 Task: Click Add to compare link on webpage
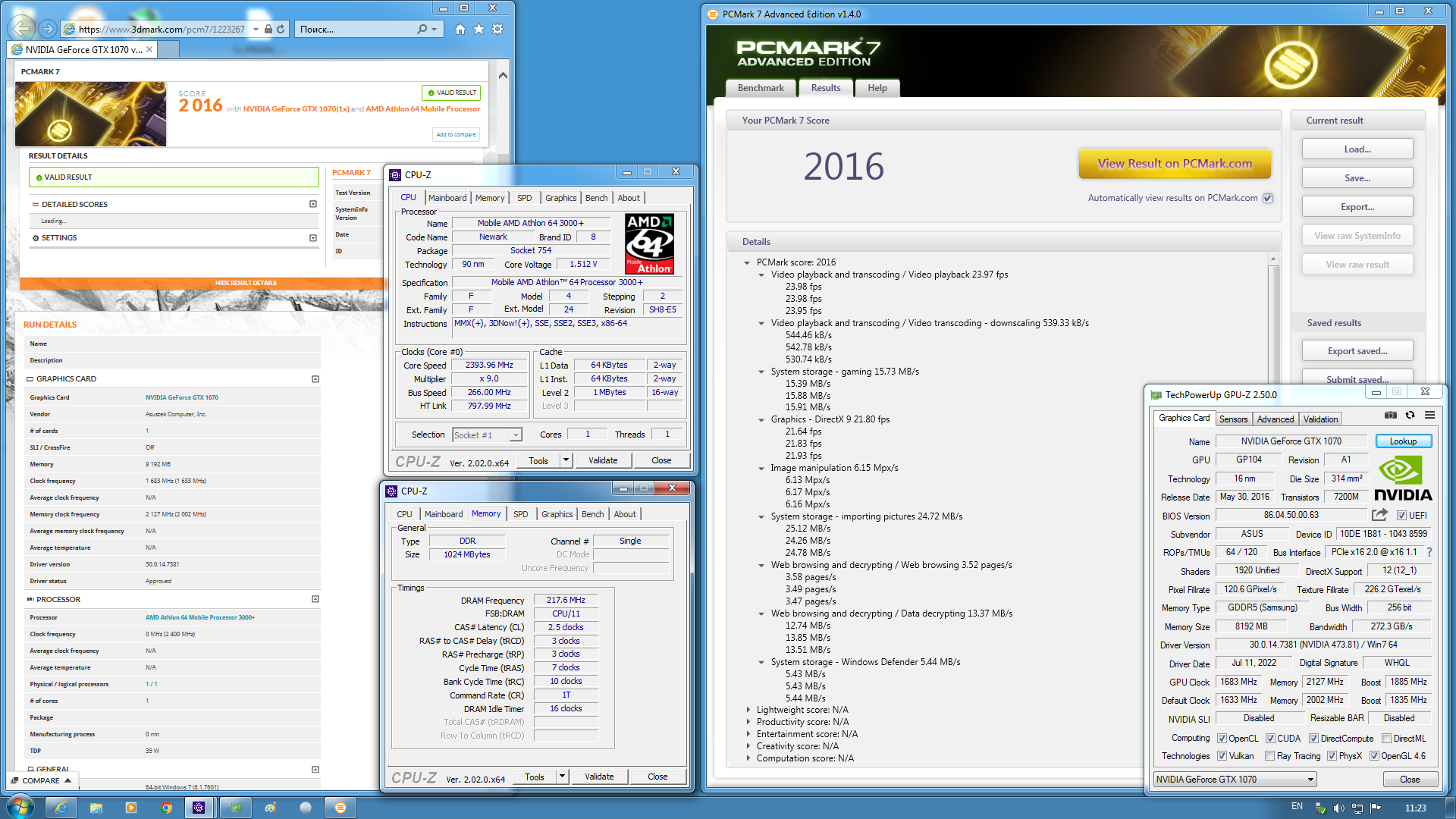(x=456, y=134)
